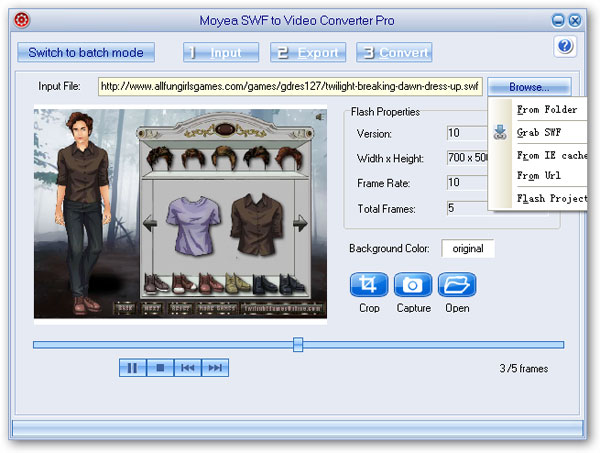
Task: Click the brown shirt in preview wardrobe
Action: pyautogui.click(x=257, y=224)
